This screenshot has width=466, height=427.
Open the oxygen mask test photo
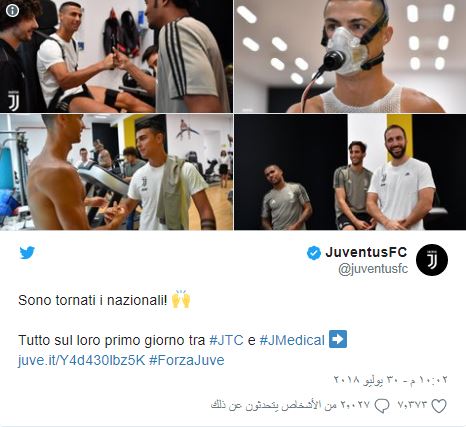tap(350, 56)
